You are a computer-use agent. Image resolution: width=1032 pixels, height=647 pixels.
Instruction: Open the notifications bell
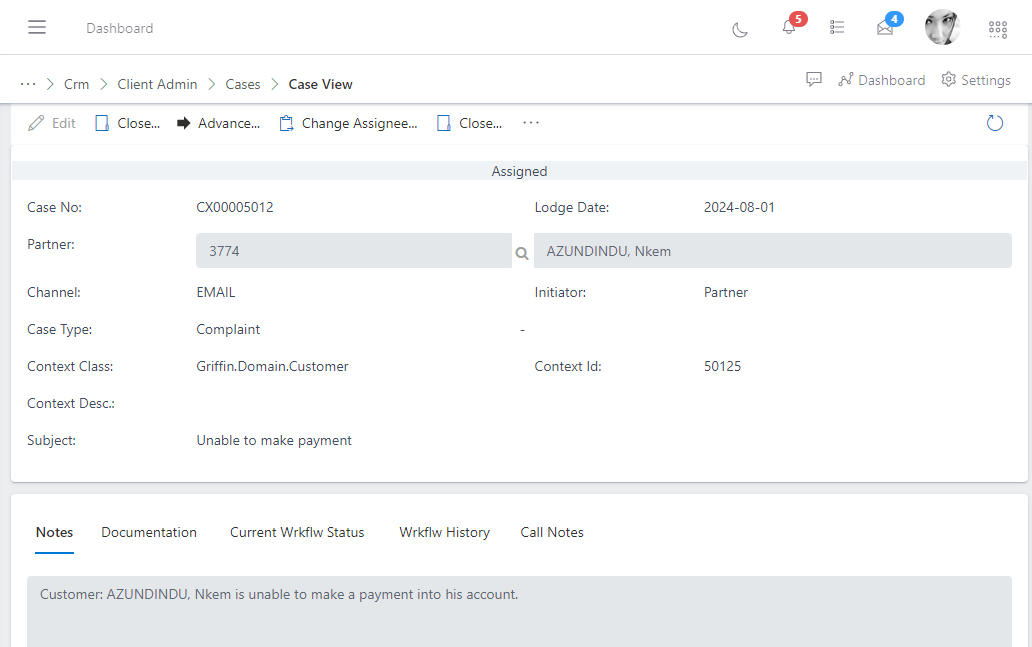pyautogui.click(x=789, y=28)
